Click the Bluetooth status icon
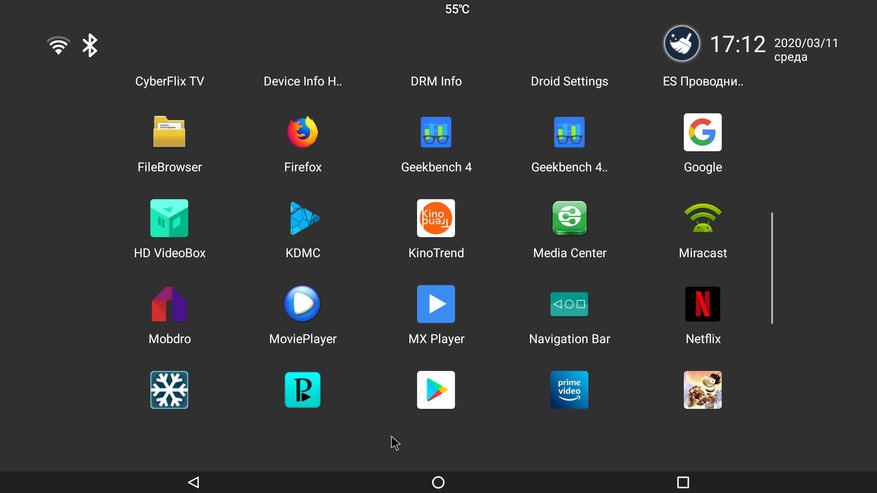This screenshot has height=493, width=877. coord(89,45)
